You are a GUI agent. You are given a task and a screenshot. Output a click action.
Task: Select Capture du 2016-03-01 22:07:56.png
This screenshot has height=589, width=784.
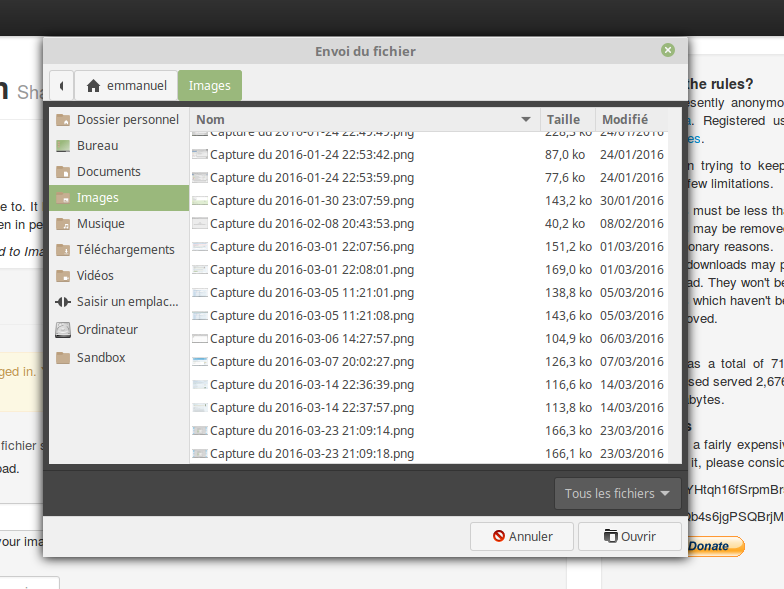(x=428, y=246)
